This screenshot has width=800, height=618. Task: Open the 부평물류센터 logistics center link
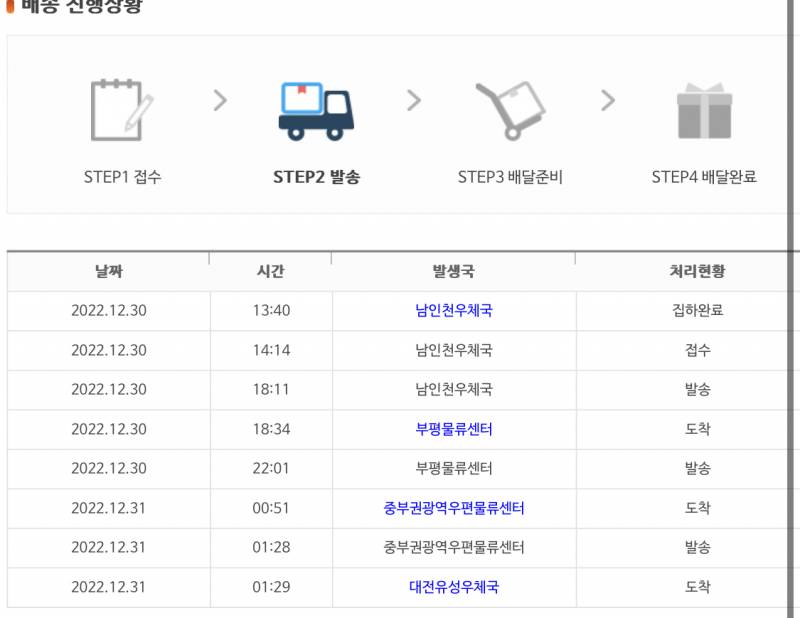point(452,429)
